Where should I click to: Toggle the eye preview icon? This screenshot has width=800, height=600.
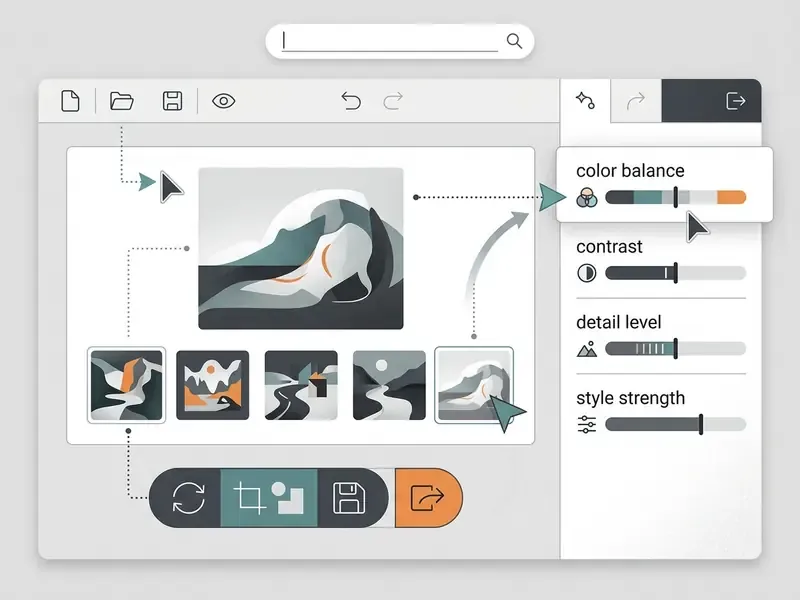pos(223,101)
